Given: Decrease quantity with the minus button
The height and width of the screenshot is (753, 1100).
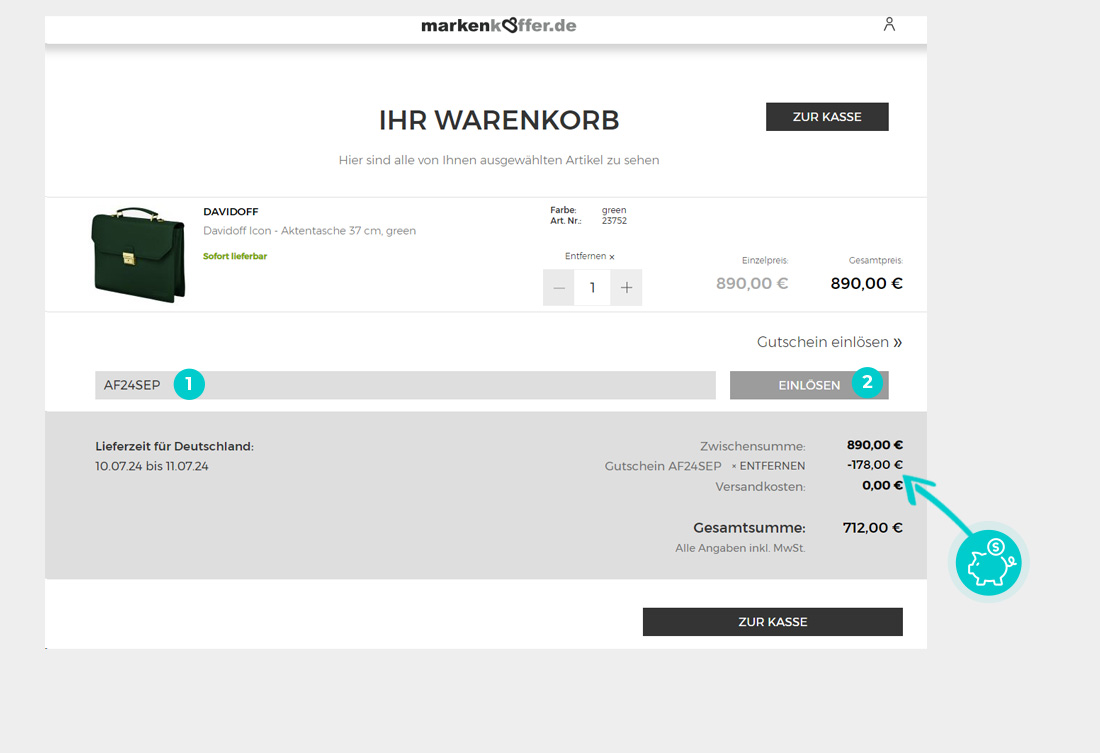Looking at the screenshot, I should coord(559,288).
